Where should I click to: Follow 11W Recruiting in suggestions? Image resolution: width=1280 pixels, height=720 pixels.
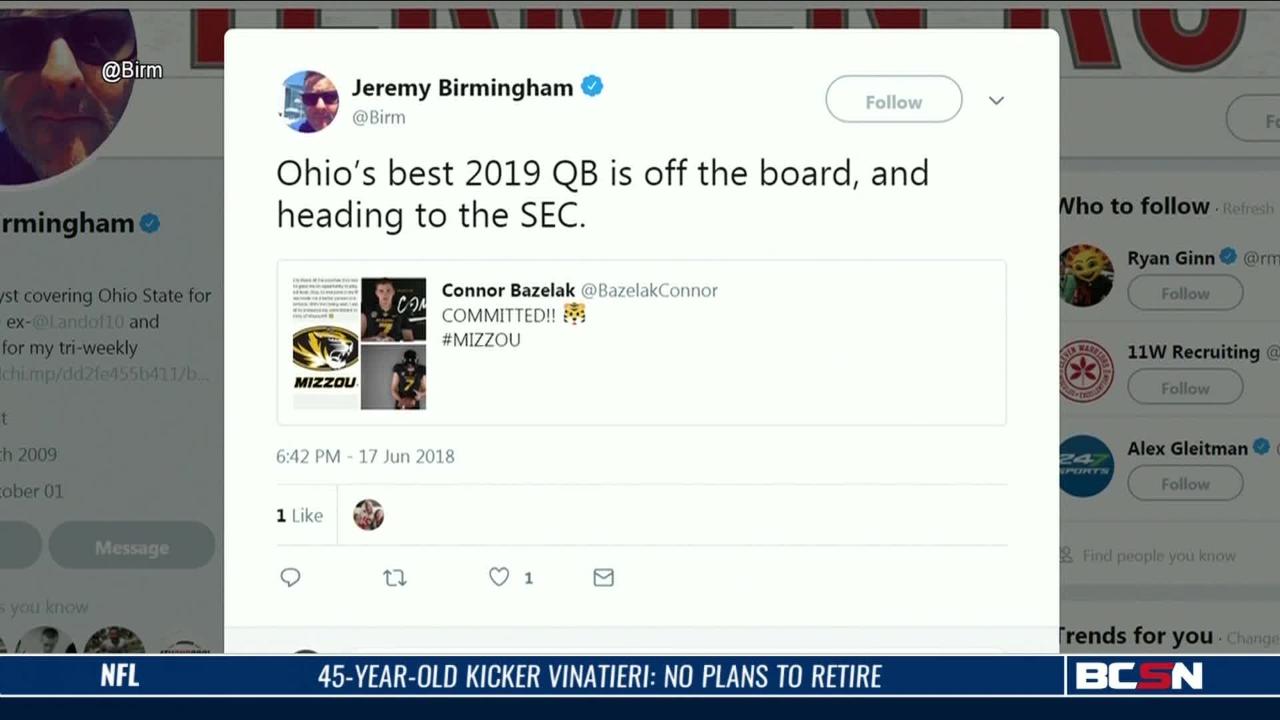click(1185, 388)
